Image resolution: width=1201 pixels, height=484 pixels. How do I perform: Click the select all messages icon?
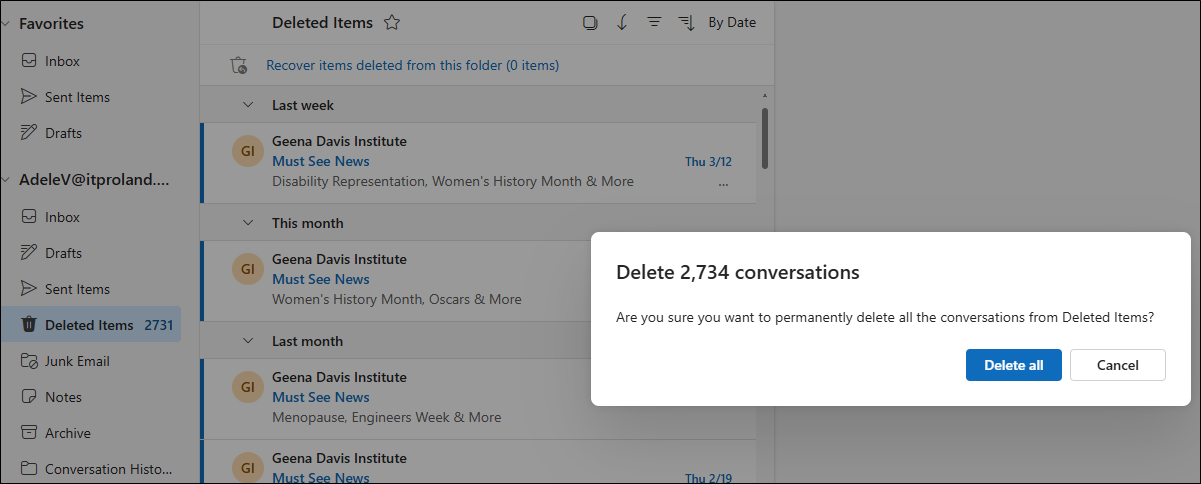click(x=590, y=23)
